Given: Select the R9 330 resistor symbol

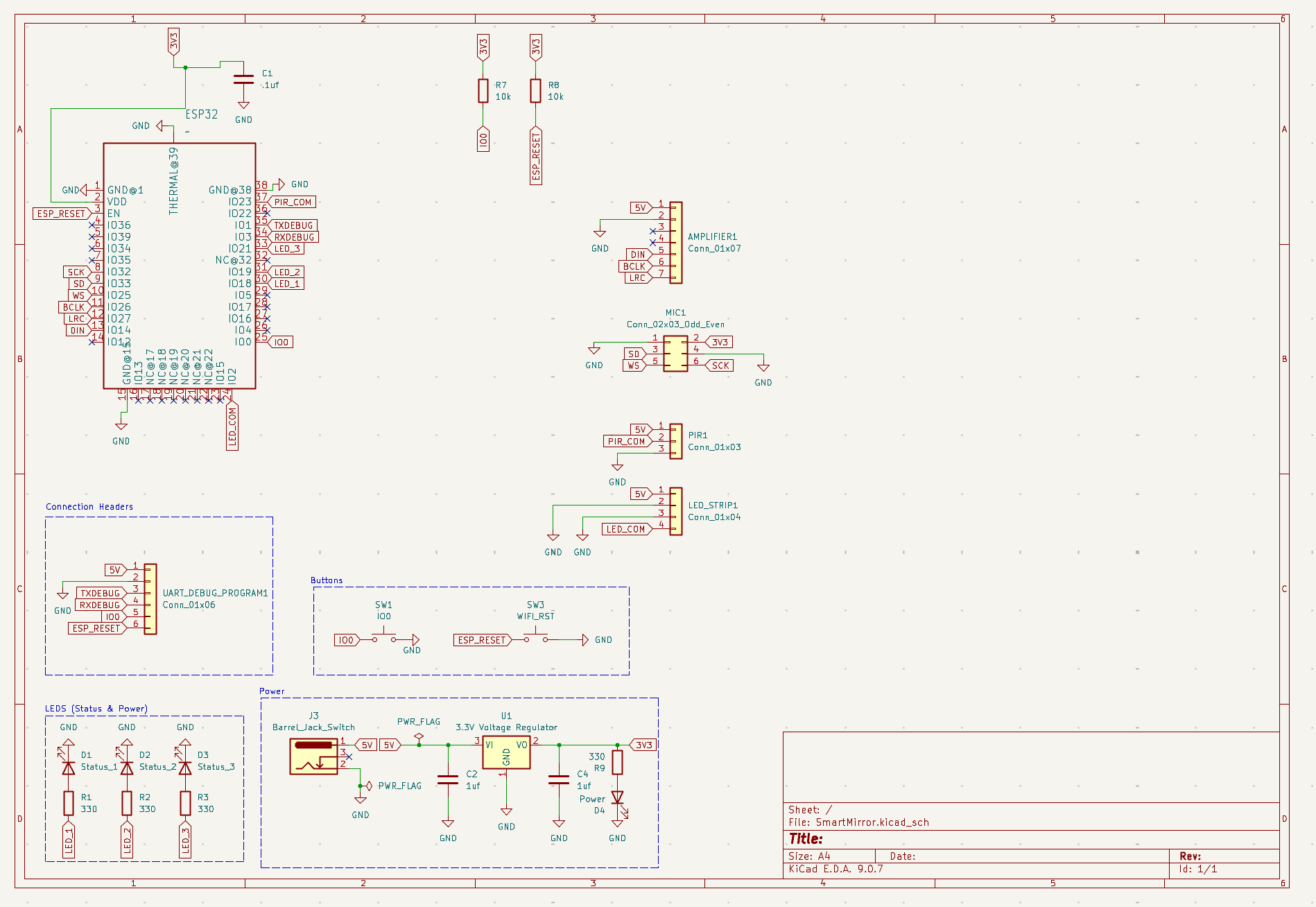Looking at the screenshot, I should [x=617, y=762].
